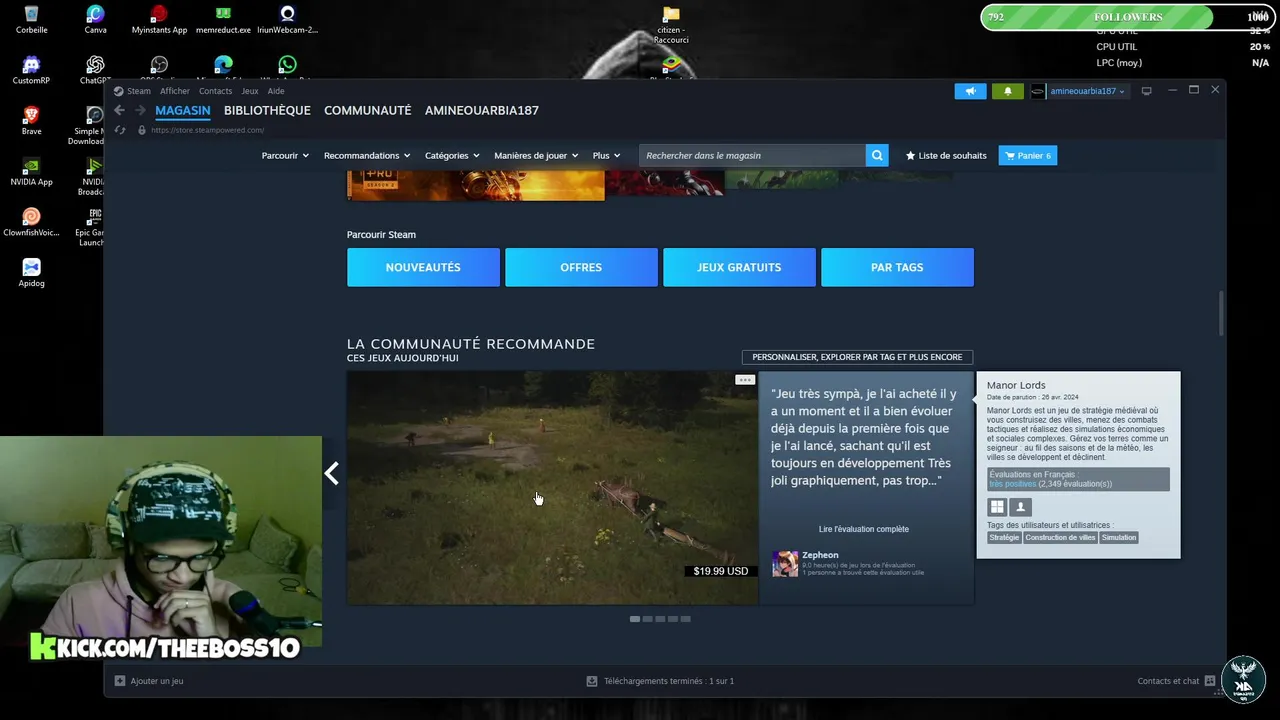This screenshot has width=1280, height=720.
Task: Click the NOUVEAUTÉS button
Action: pos(423,267)
